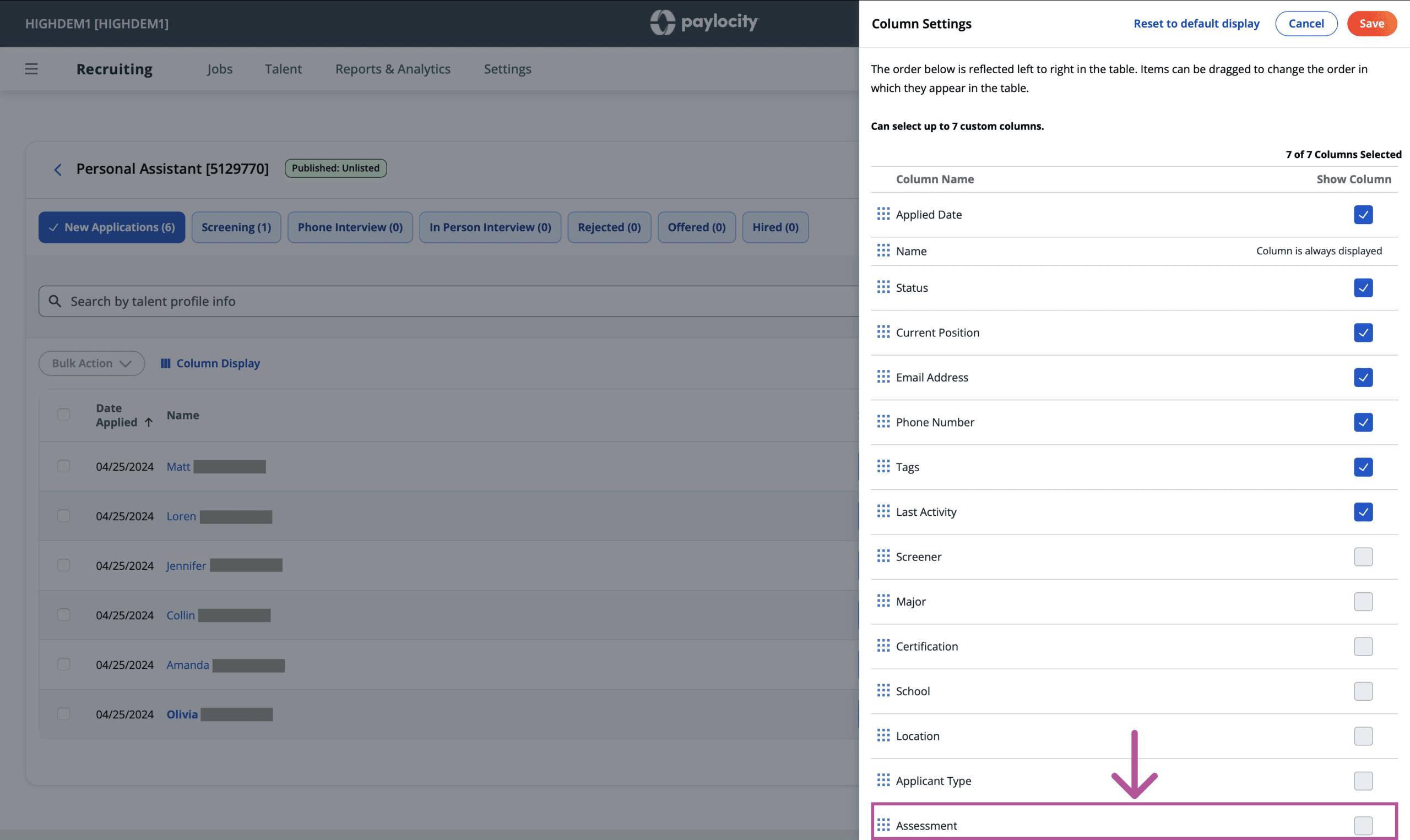The height and width of the screenshot is (840, 1410).
Task: Select the row checkbox for Matt
Action: click(63, 466)
